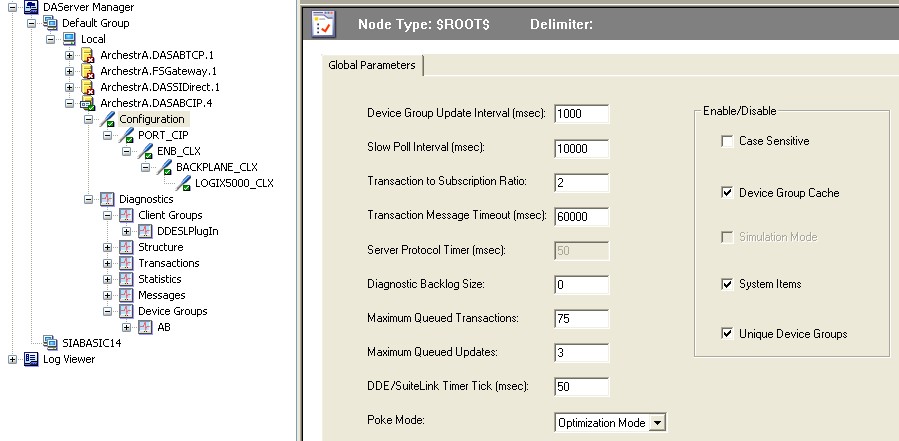Select the Global Parameters tab
The width and height of the screenshot is (899, 441).
pos(373,66)
